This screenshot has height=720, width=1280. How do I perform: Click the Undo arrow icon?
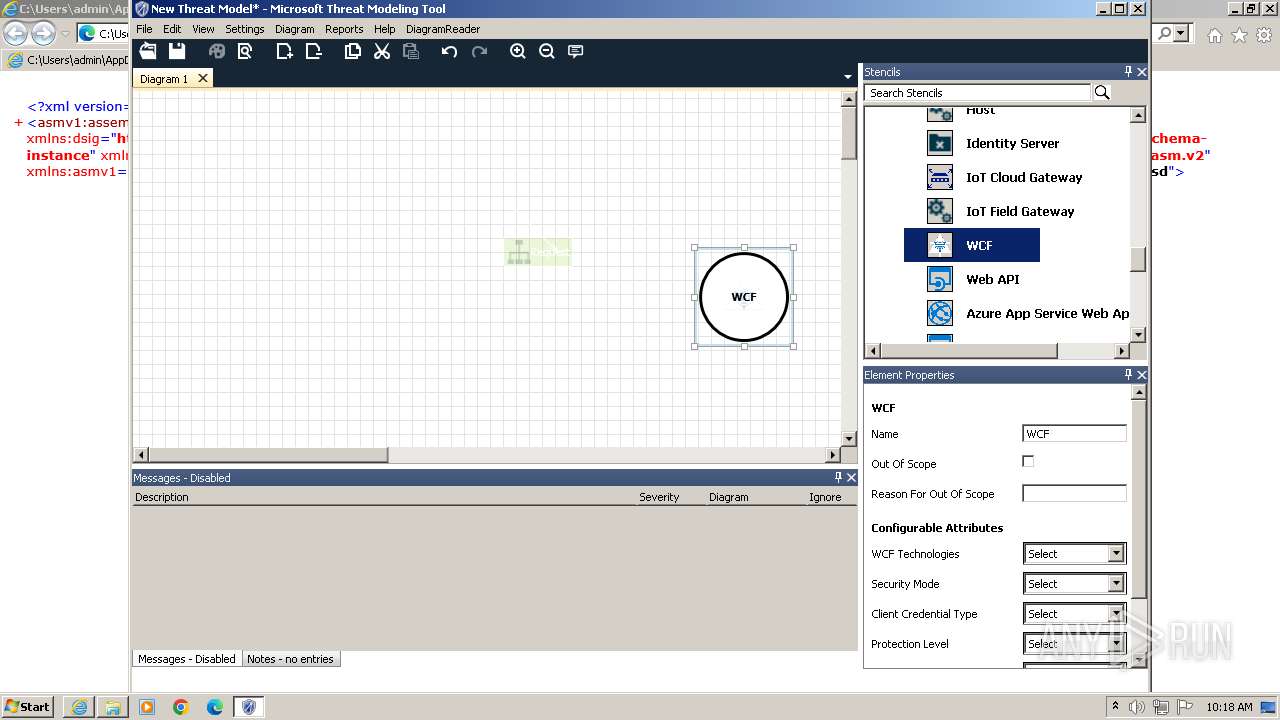point(450,51)
